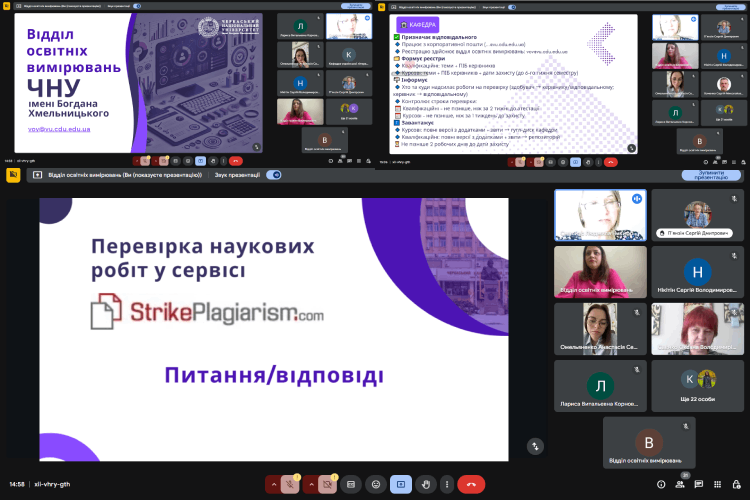
Task: Open camera options chevron in bottom Meet window
Action: click(311, 485)
